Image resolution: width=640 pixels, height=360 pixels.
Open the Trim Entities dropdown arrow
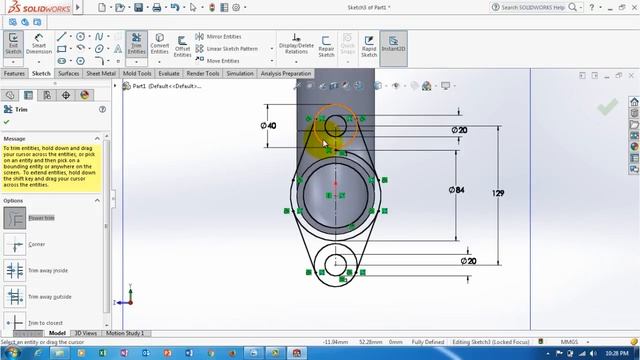coord(136,62)
